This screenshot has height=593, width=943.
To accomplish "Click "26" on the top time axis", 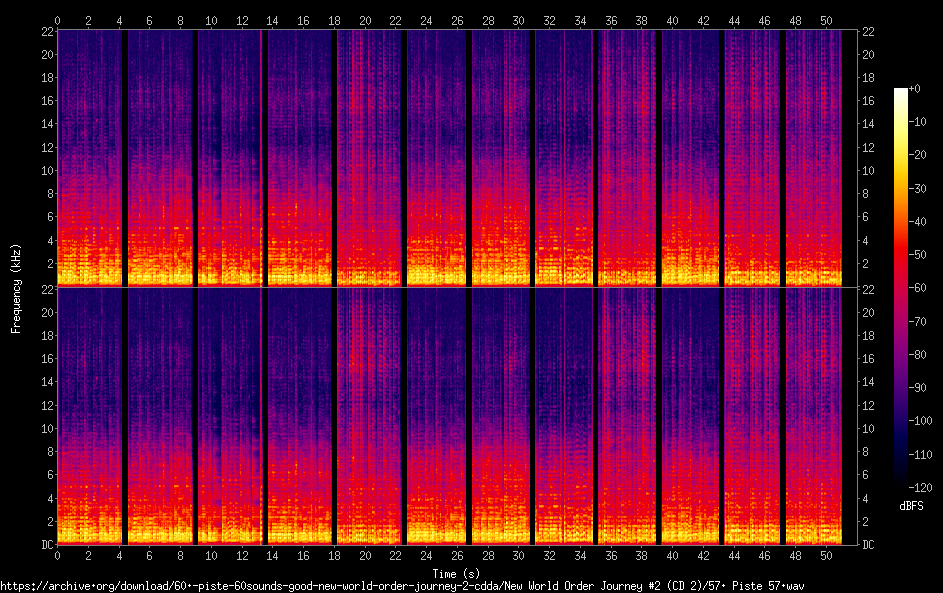I will (x=457, y=20).
